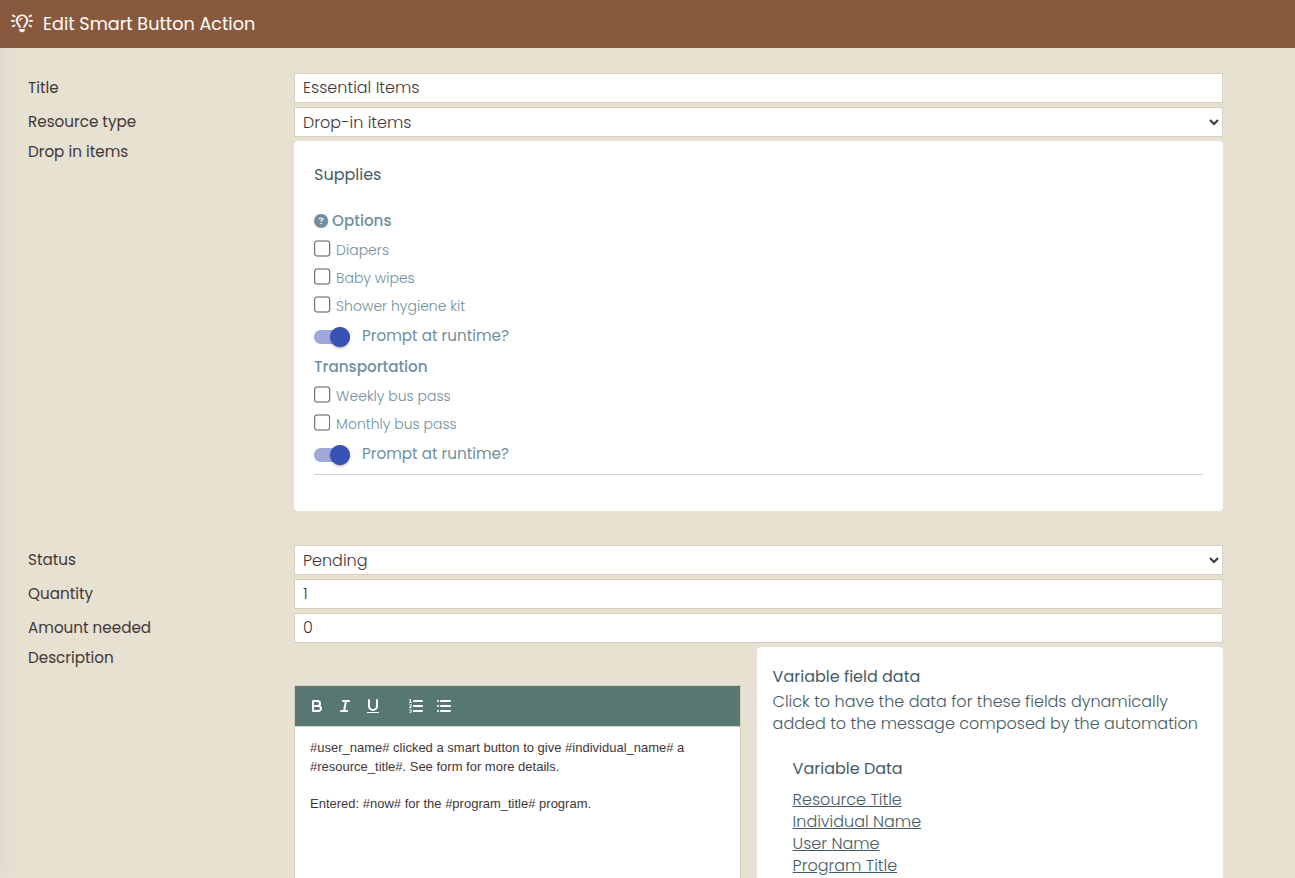This screenshot has height=878, width=1295.
Task: Check the Baby wipes checkbox
Action: pos(322,277)
